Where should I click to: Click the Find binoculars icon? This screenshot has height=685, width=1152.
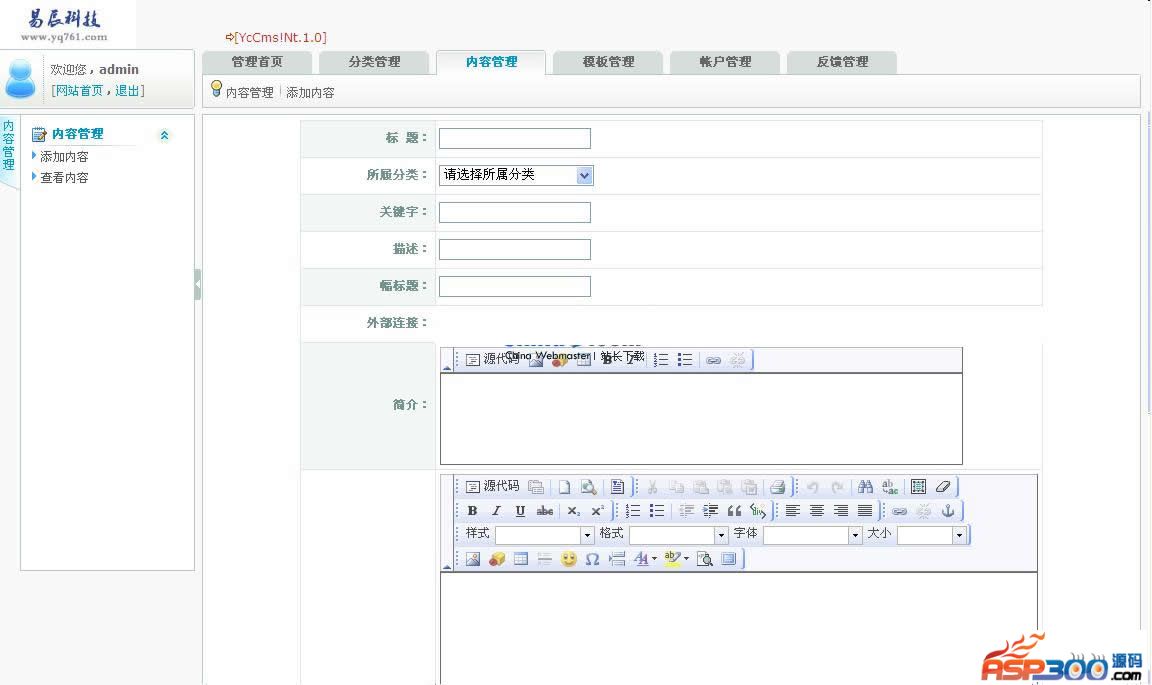(x=865, y=487)
